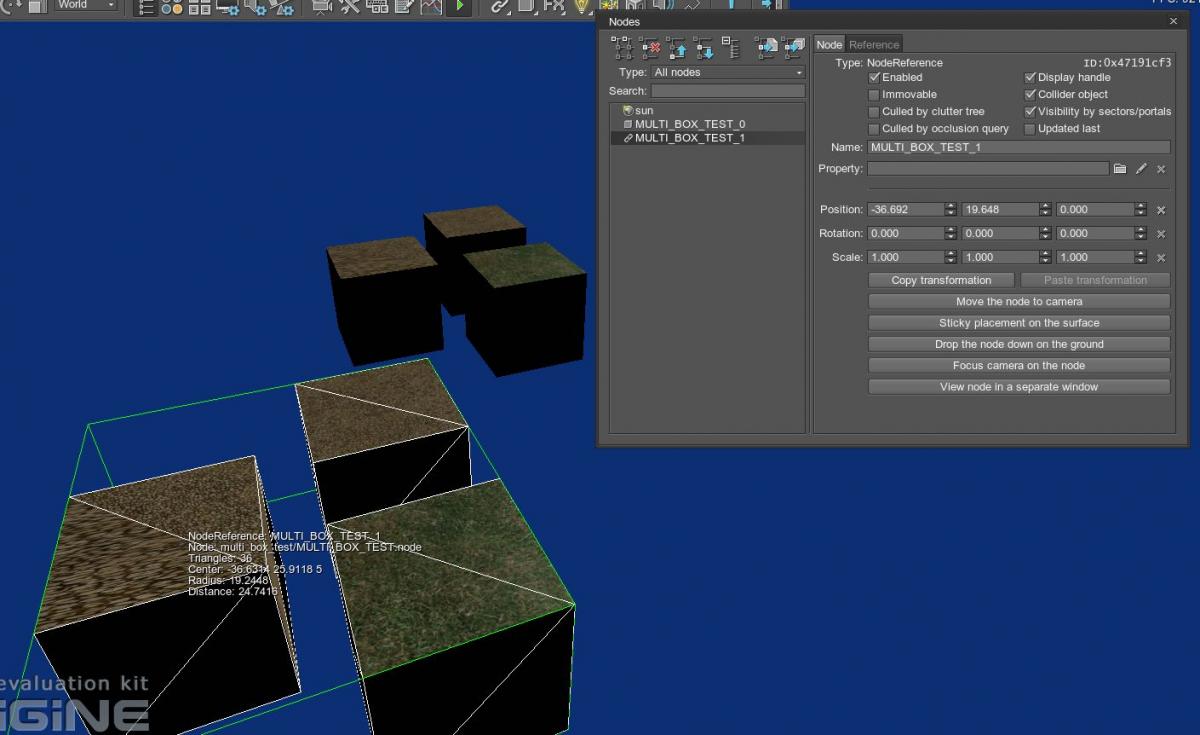Screen dimensions: 1200x735
Task: Click the collapse node tree icon
Action: point(731,47)
